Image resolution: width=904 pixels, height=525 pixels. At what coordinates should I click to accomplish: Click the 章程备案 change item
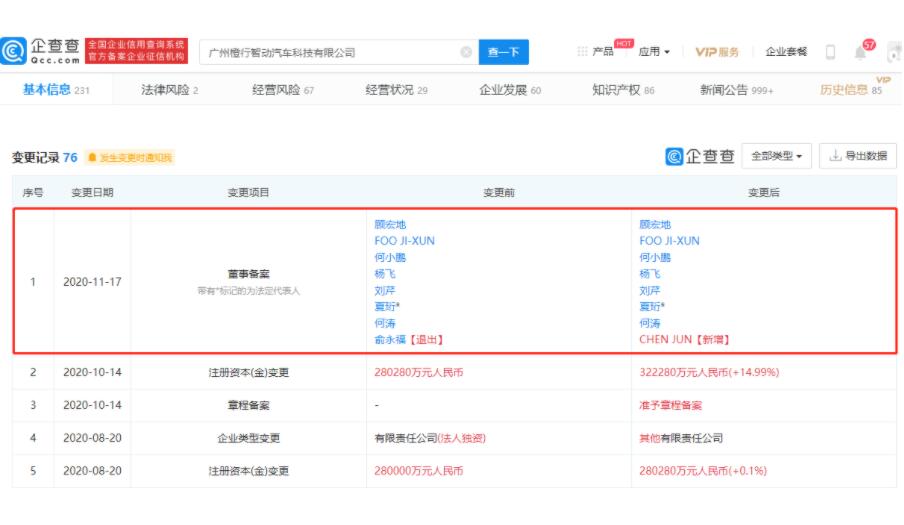pos(248,405)
